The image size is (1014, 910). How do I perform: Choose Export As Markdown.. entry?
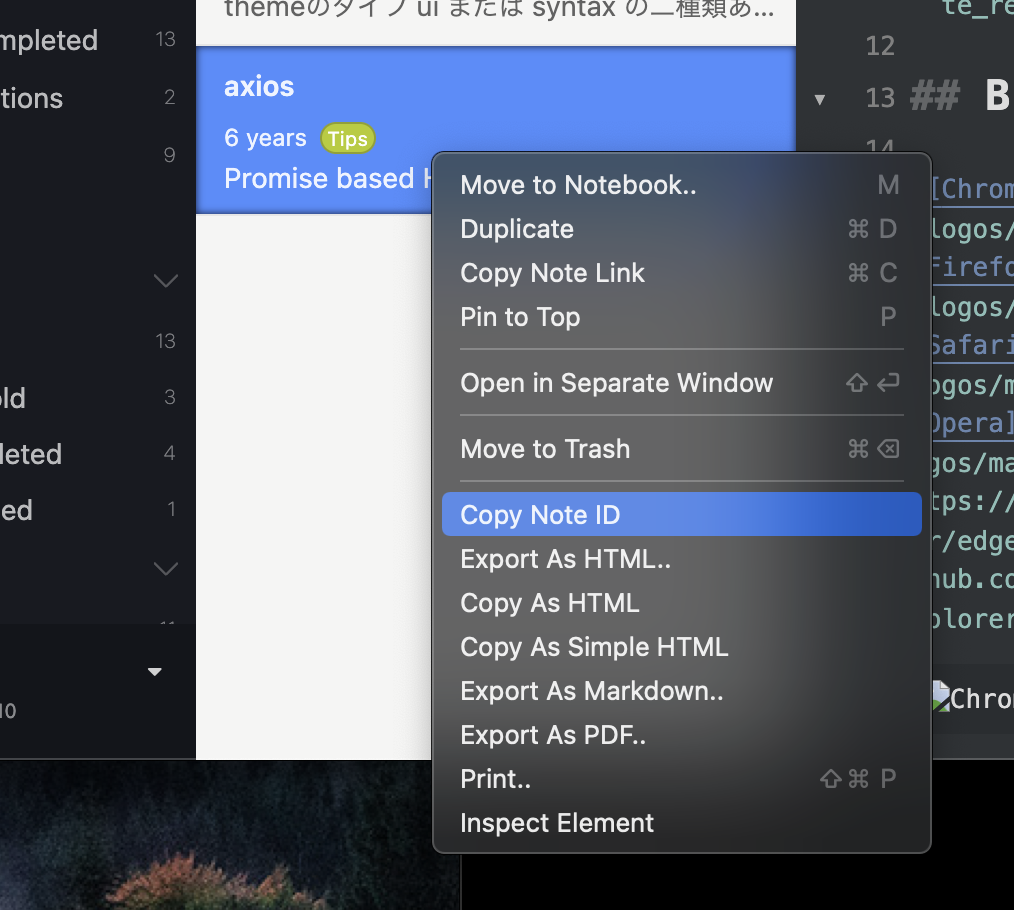(x=682, y=691)
